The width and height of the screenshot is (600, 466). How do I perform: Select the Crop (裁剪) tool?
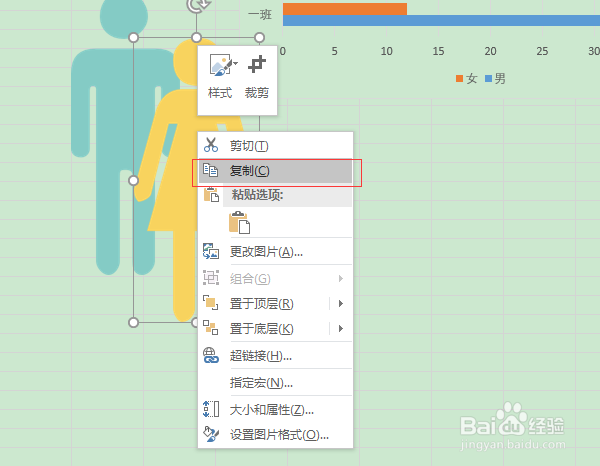pyautogui.click(x=257, y=76)
